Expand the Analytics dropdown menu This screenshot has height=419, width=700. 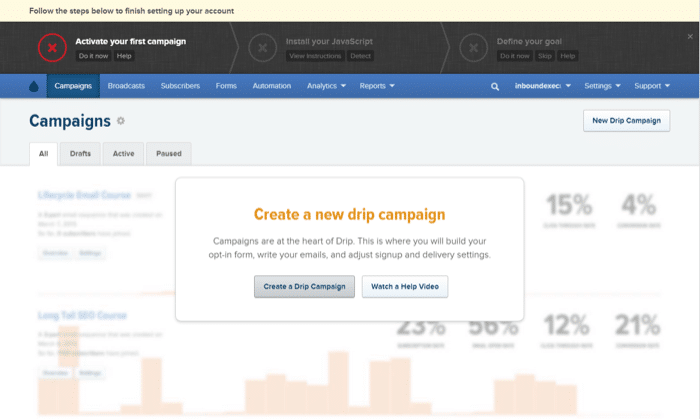pyautogui.click(x=326, y=86)
